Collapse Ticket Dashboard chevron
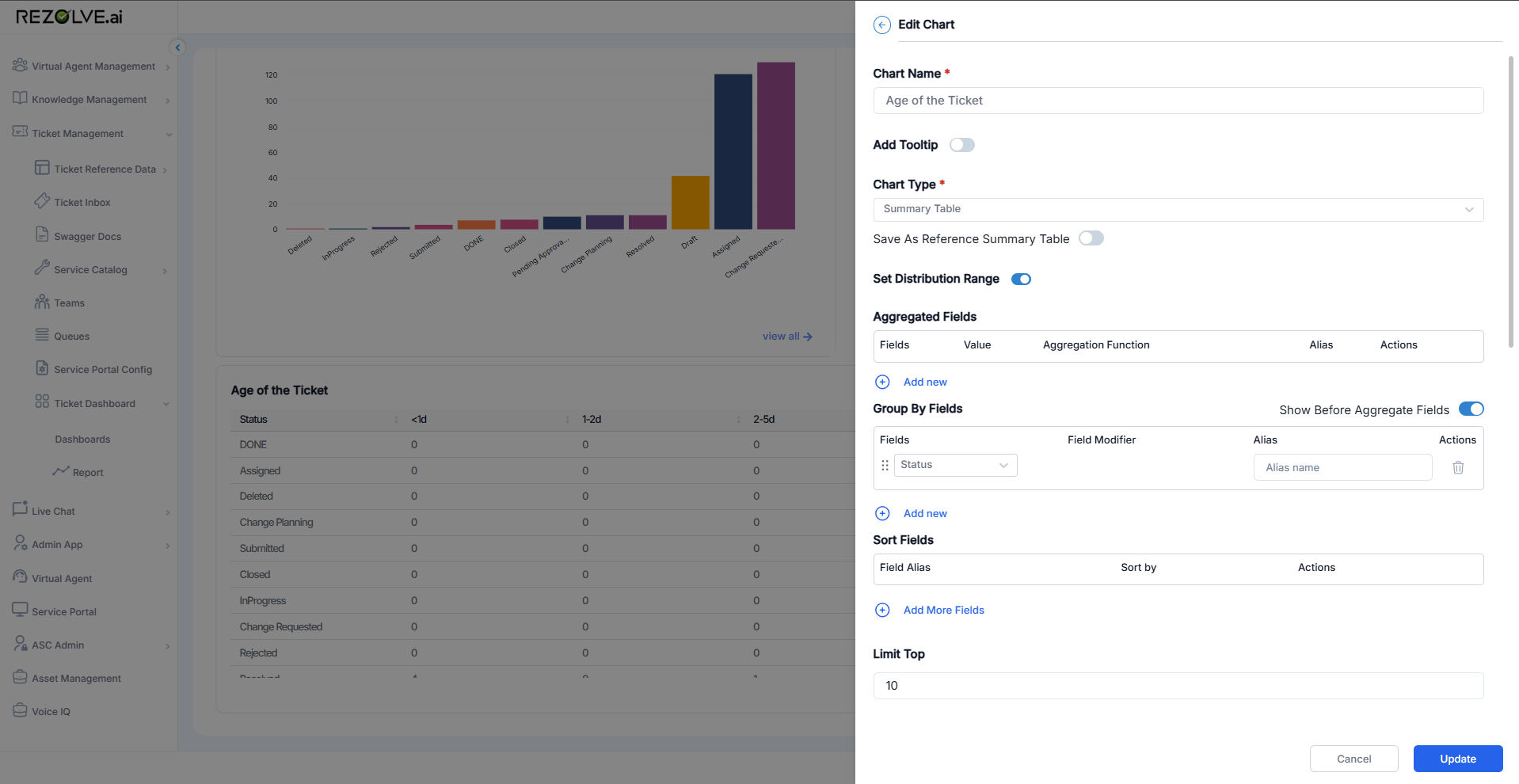The height and width of the screenshot is (784, 1519). [166, 404]
